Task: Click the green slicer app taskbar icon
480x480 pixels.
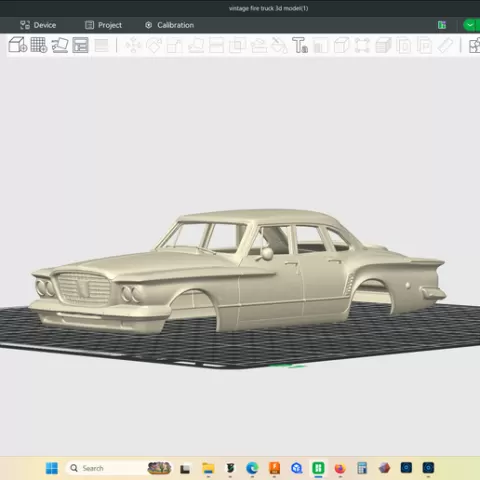Action: click(318, 468)
